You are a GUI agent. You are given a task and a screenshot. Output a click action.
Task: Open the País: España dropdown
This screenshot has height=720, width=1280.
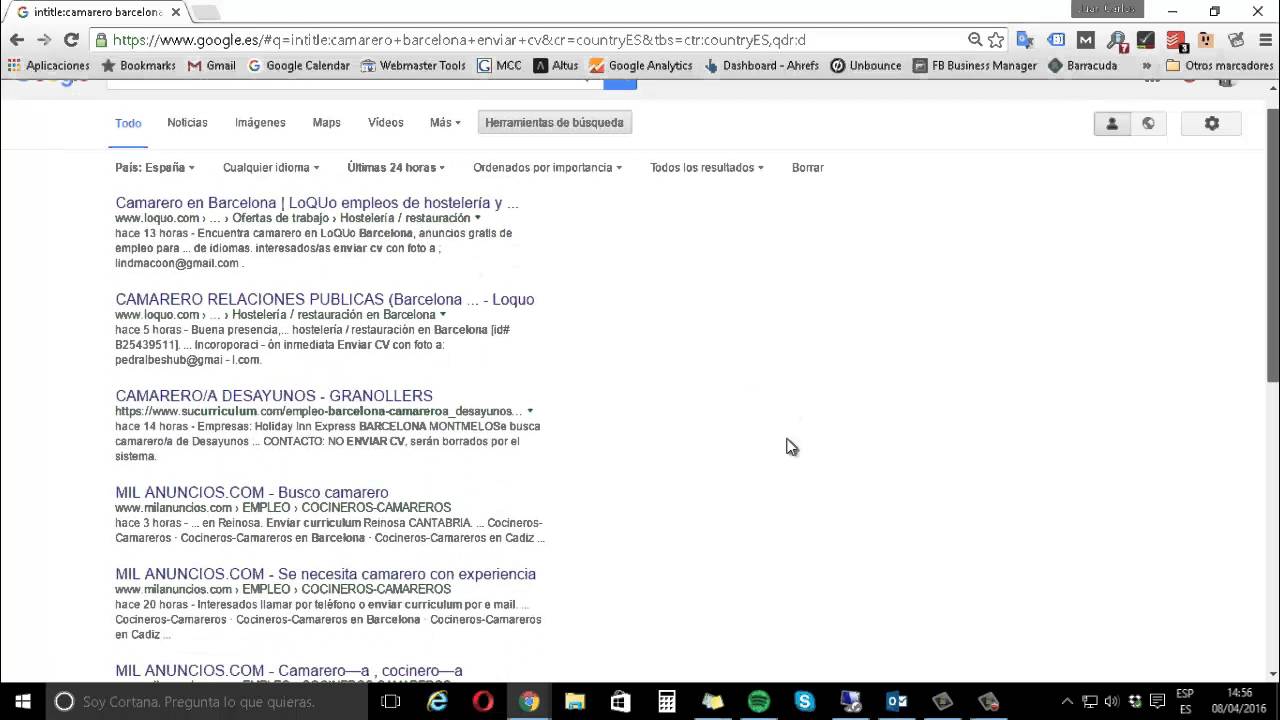tap(155, 167)
